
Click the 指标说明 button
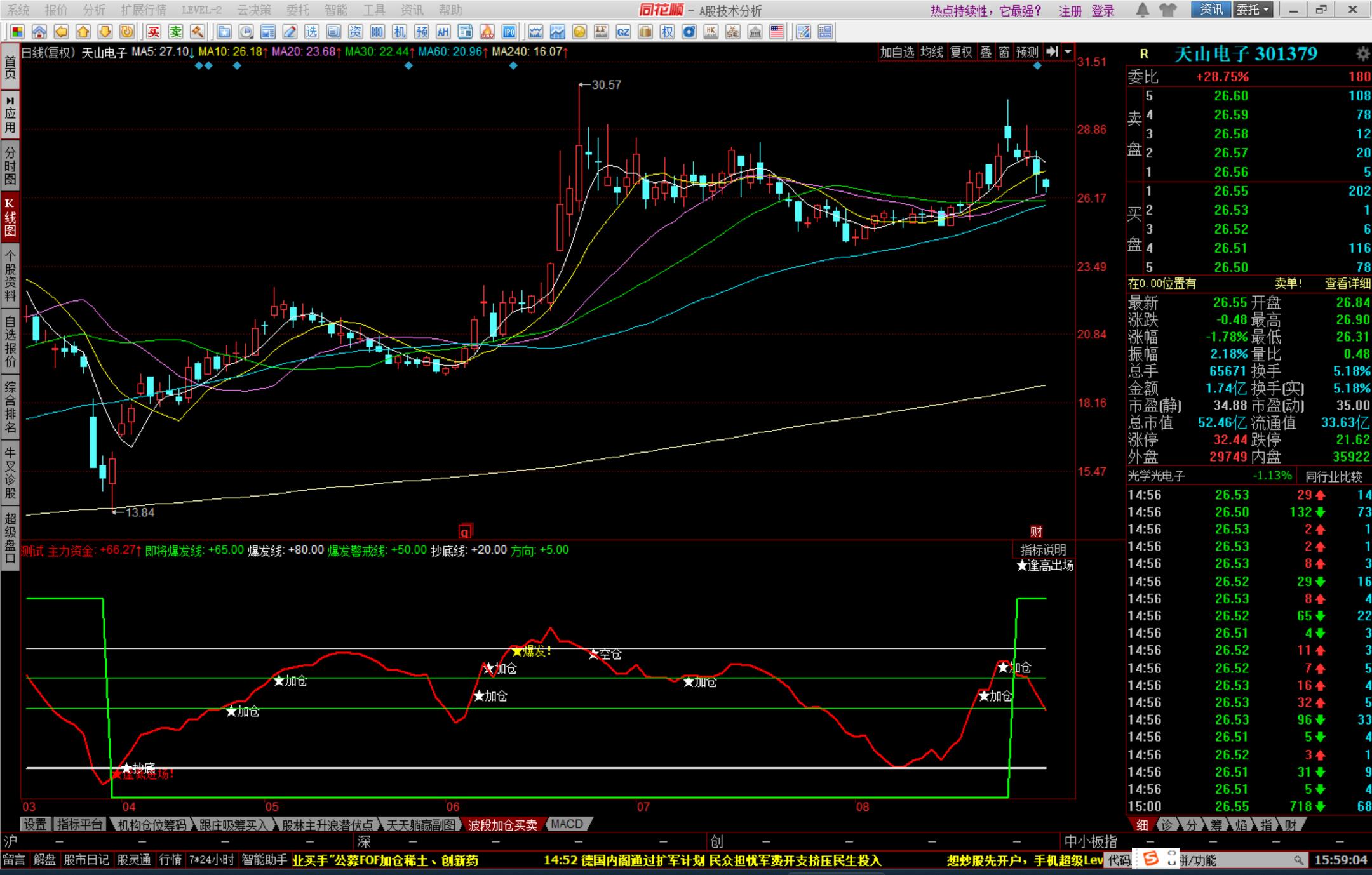coord(1043,550)
